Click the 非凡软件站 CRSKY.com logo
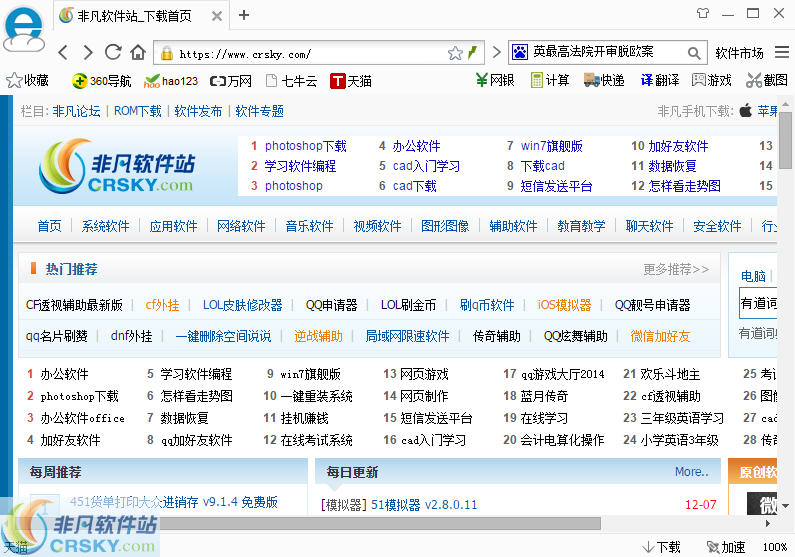795x557 pixels. click(x=117, y=166)
